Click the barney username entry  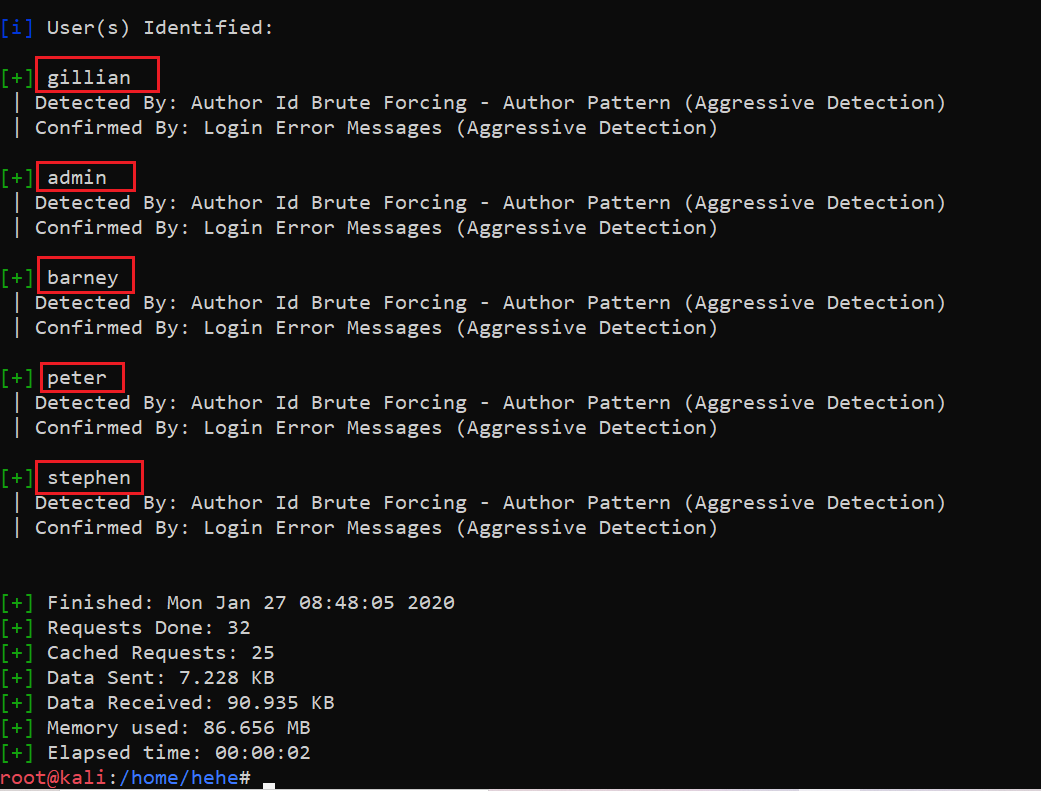point(83,278)
